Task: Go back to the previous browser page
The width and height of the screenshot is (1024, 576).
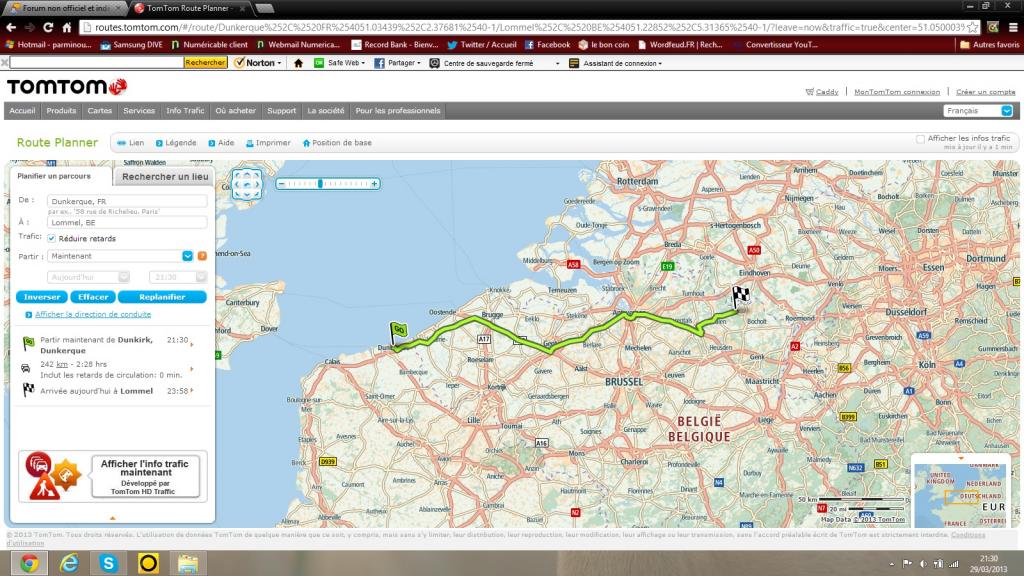Action: (x=11, y=27)
